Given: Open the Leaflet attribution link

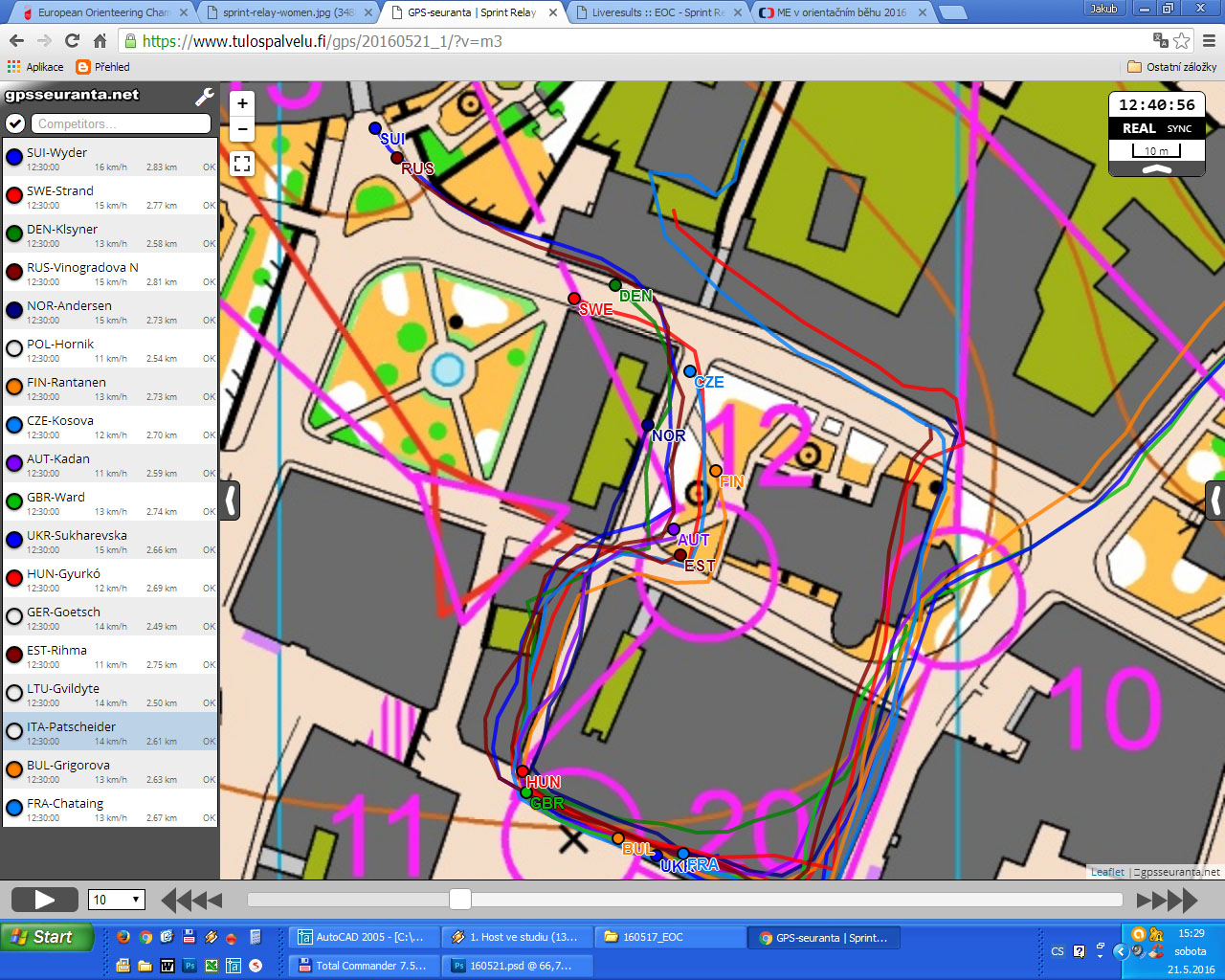Looking at the screenshot, I should [1107, 872].
